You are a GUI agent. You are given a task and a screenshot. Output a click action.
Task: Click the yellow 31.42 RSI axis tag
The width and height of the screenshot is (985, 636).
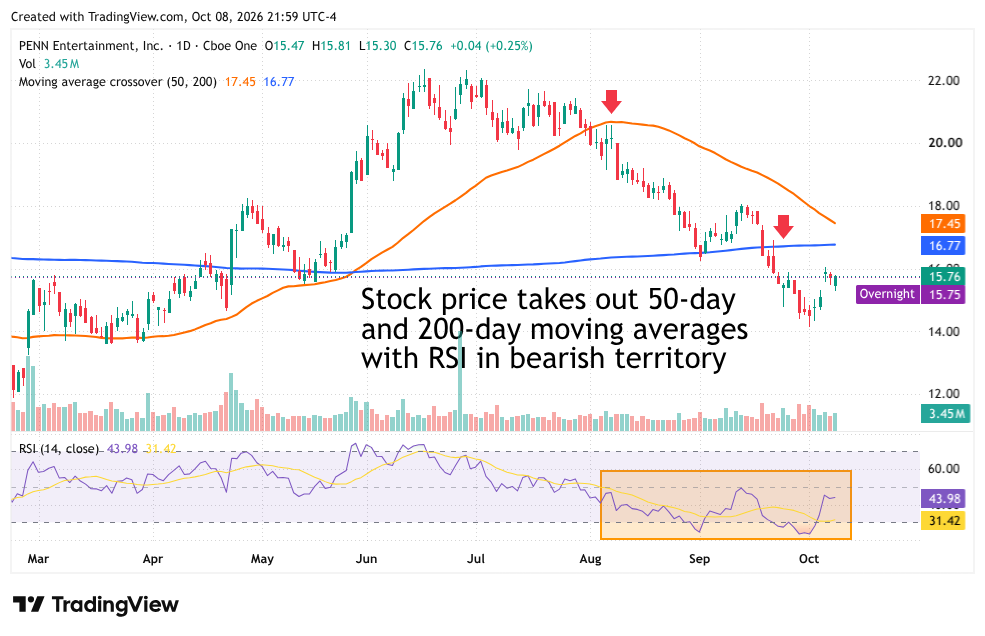[x=944, y=520]
